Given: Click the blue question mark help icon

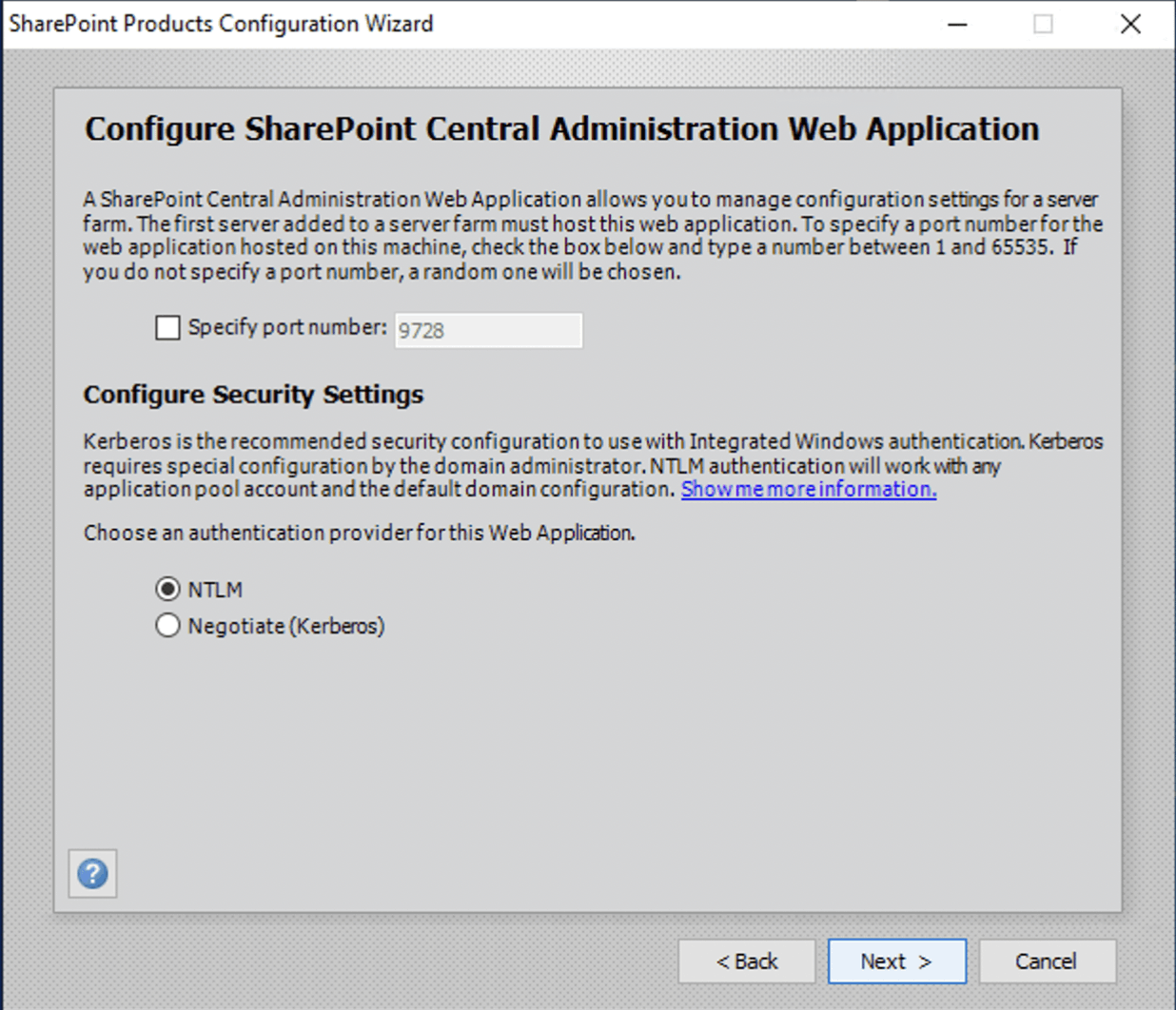Looking at the screenshot, I should click(92, 873).
